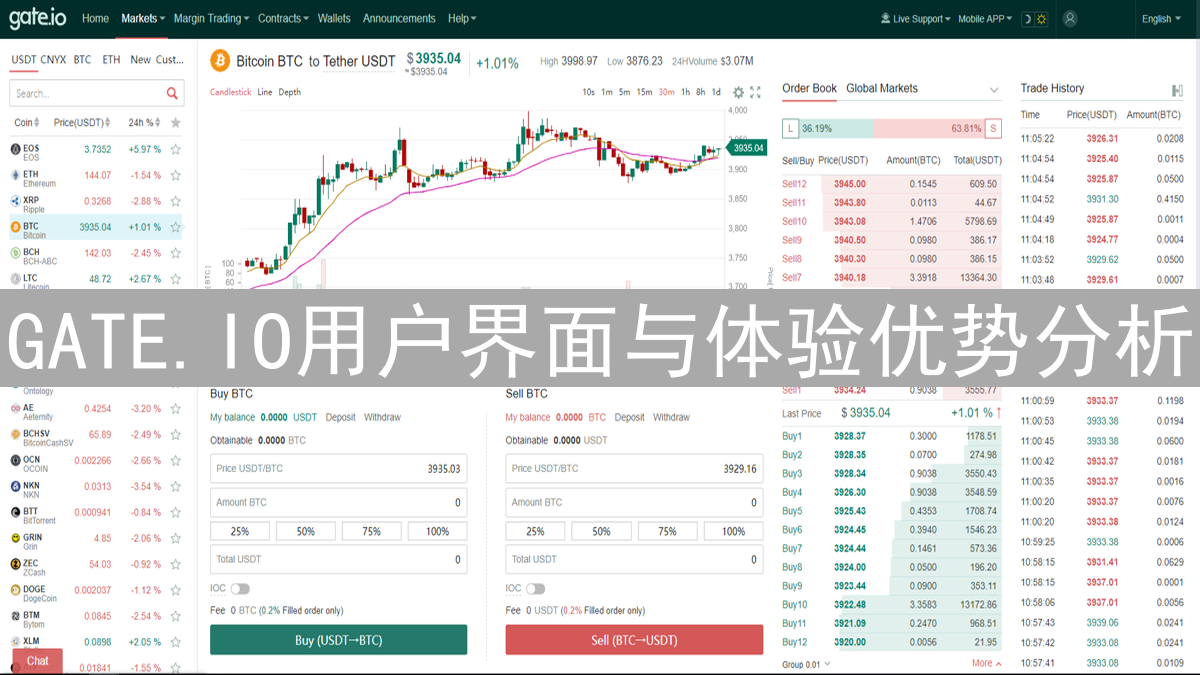1200x675 pixels.
Task: Click 100% in Sell BTC form
Action: coord(733,531)
